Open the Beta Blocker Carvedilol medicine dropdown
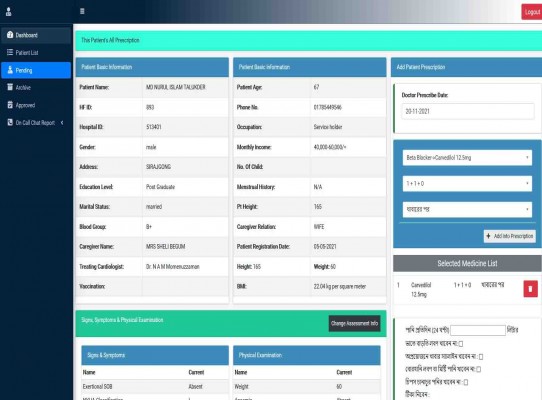This screenshot has height=400, width=542. pos(467,158)
